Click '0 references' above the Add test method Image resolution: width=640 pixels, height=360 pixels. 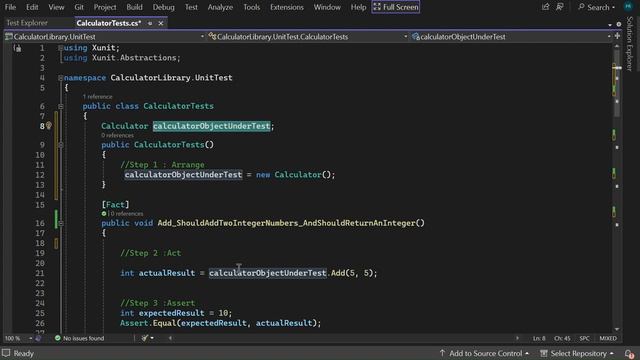pos(126,213)
